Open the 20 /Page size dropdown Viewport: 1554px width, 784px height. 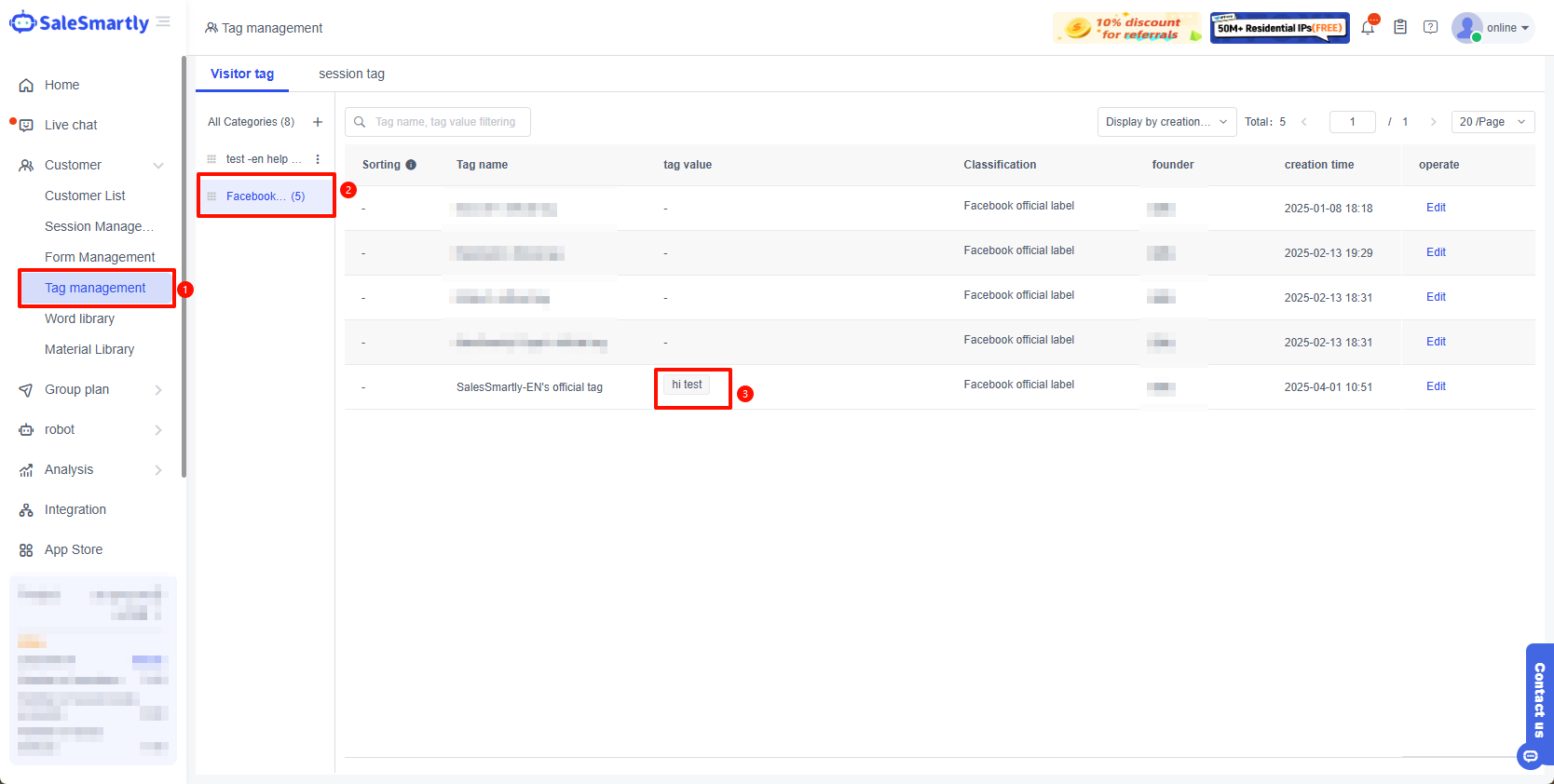pyautogui.click(x=1492, y=122)
